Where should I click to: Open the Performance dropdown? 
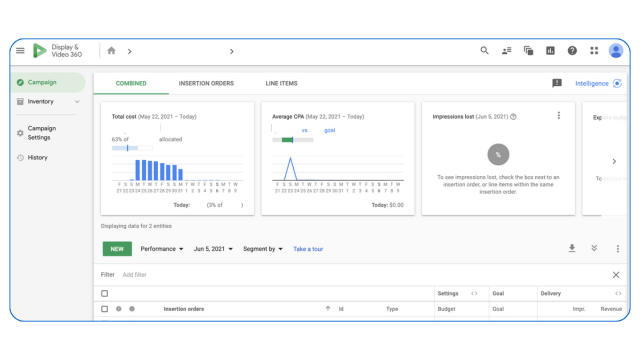[x=162, y=249]
